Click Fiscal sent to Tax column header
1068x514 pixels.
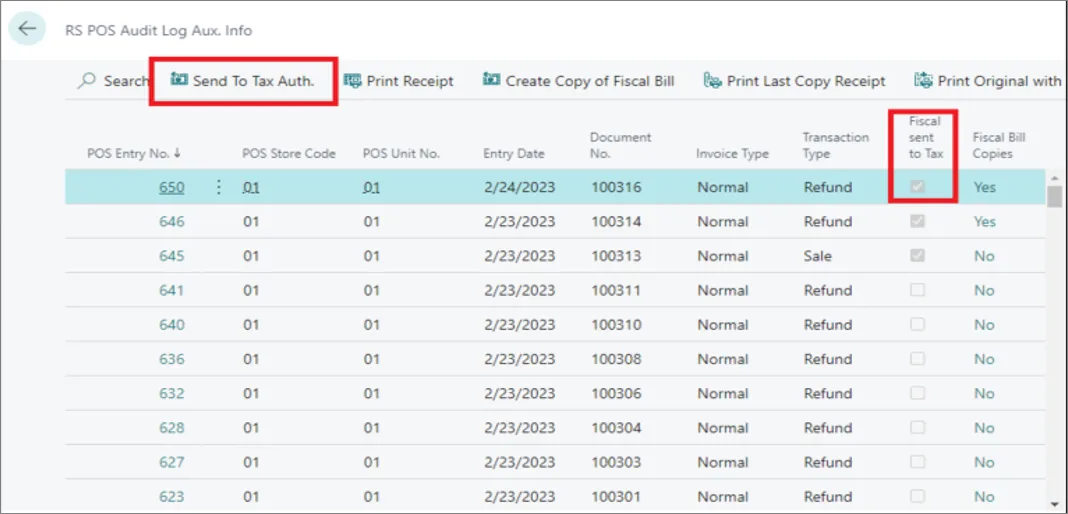(926, 138)
